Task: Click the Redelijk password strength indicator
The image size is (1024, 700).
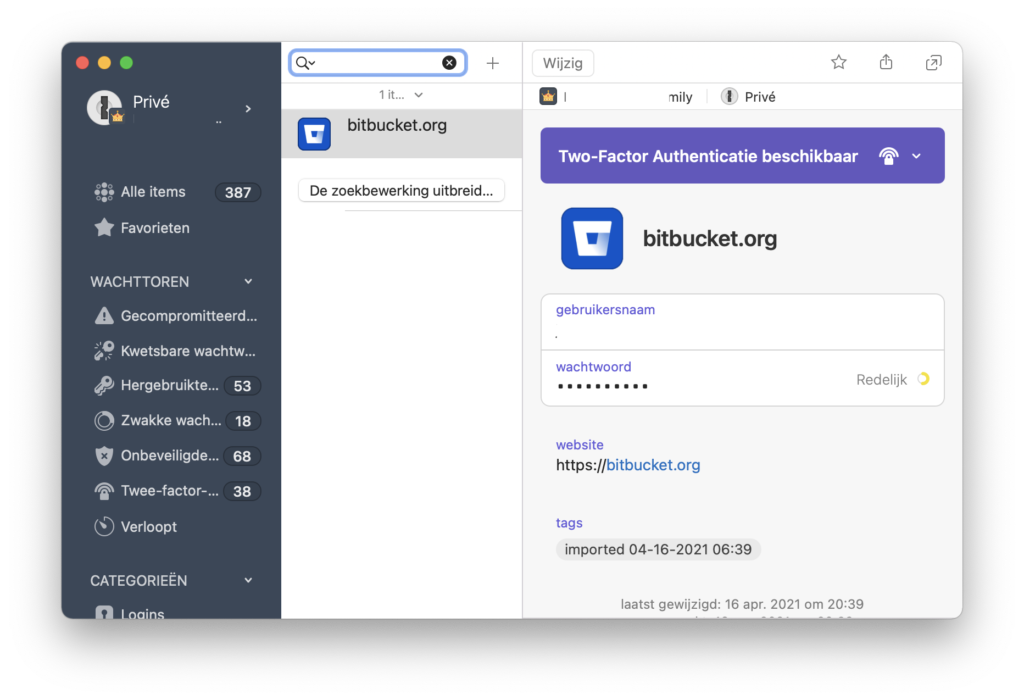Action: [x=893, y=379]
